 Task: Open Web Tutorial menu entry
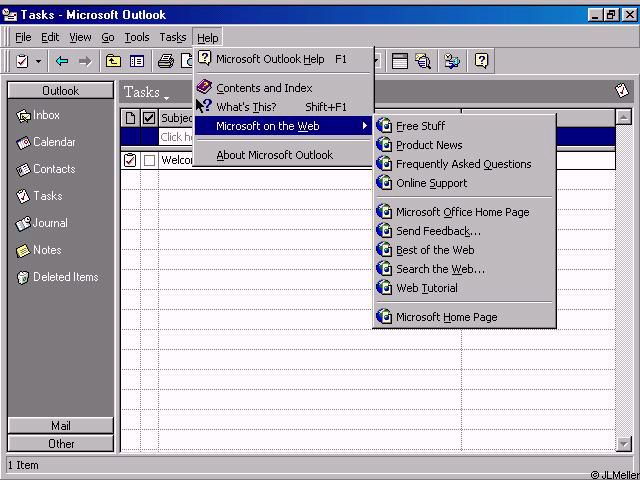click(464, 288)
